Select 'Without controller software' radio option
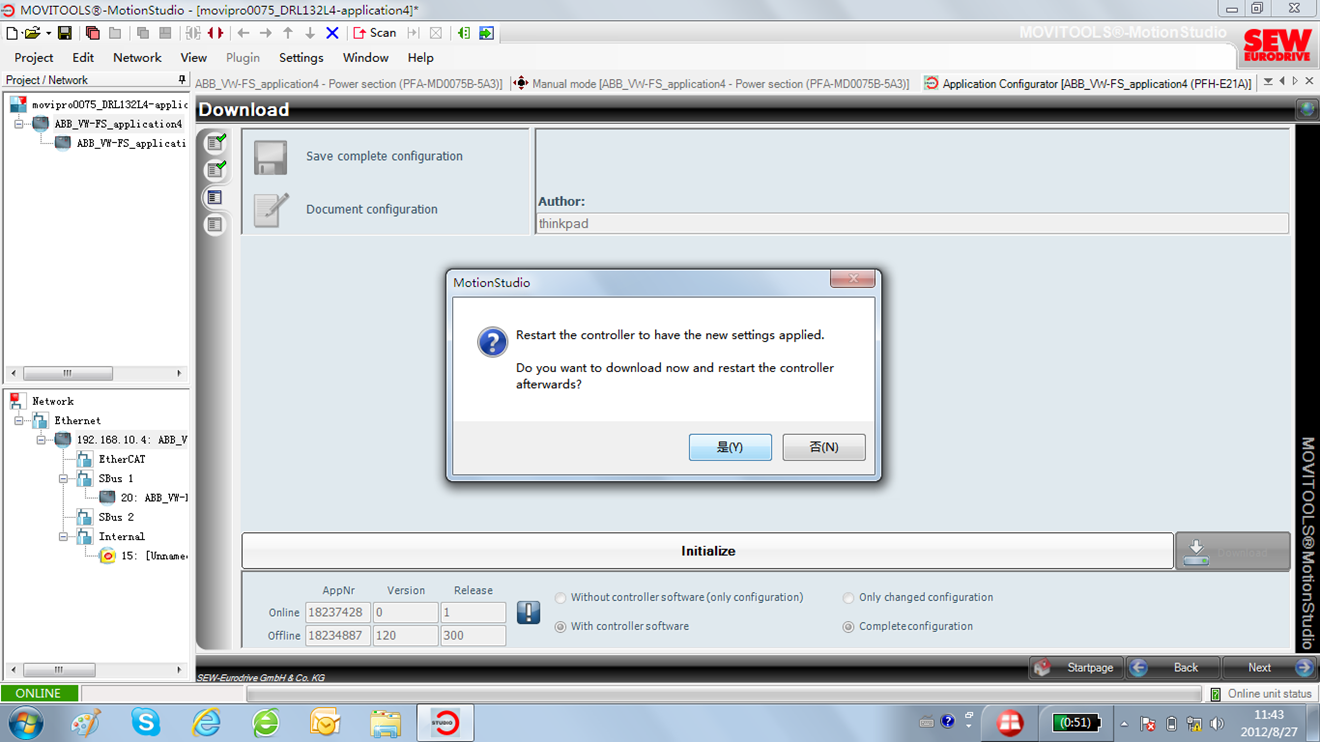The image size is (1320, 742). click(x=560, y=598)
